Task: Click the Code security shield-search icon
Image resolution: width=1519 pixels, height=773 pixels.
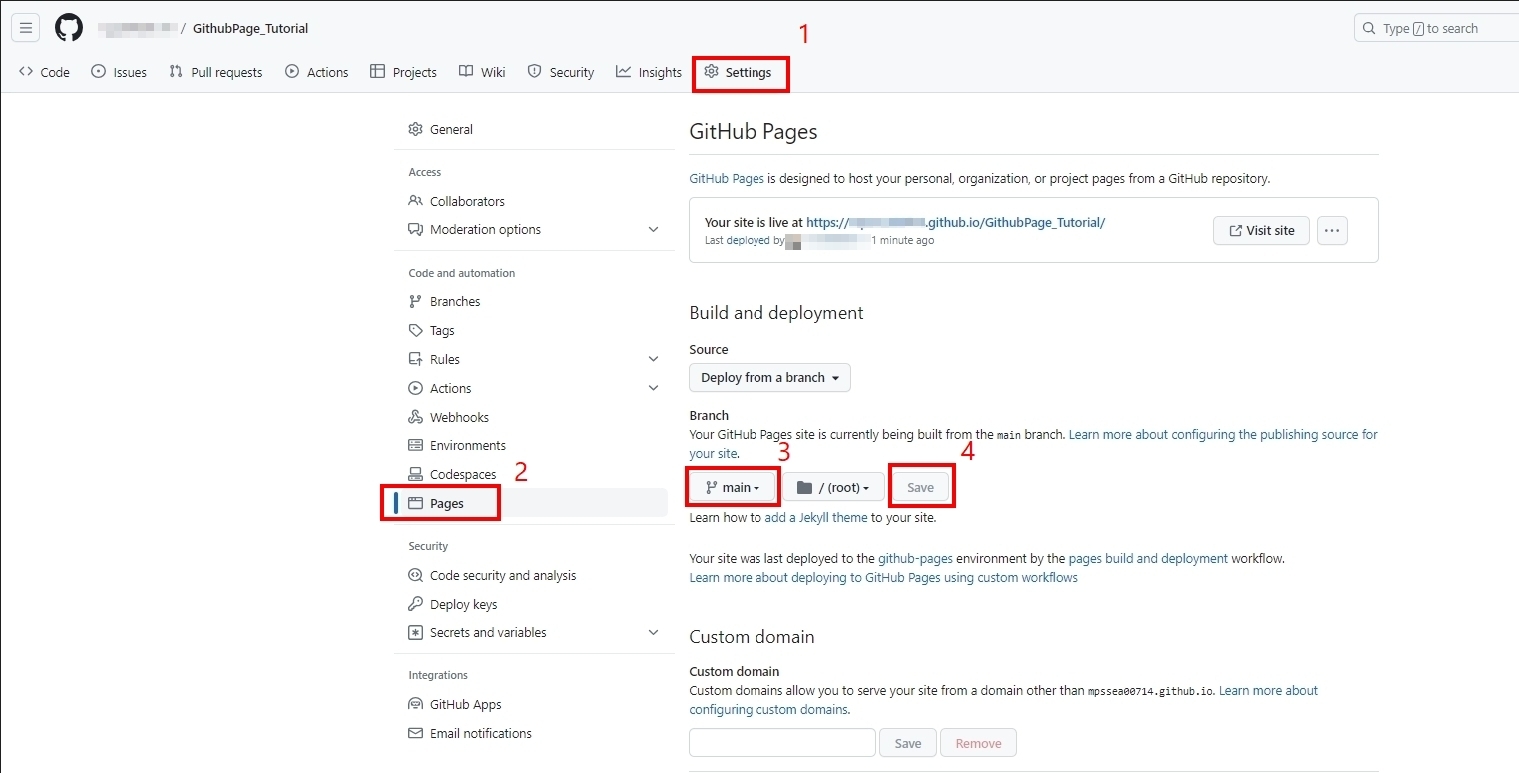Action: tap(416, 575)
